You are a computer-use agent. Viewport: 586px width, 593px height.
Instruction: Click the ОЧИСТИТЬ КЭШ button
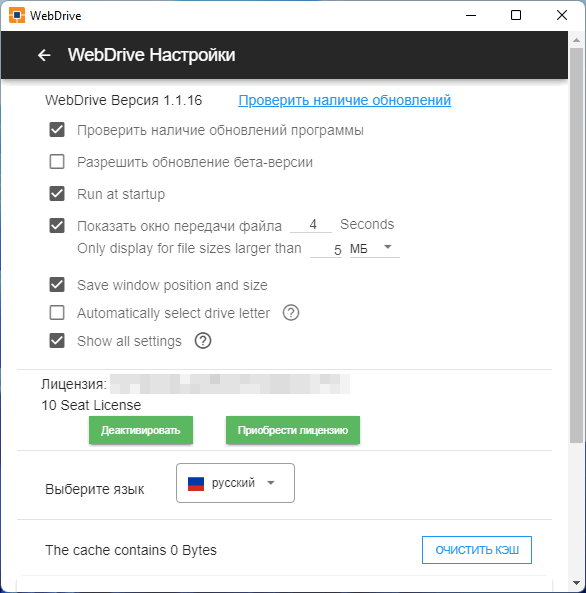coord(477,550)
